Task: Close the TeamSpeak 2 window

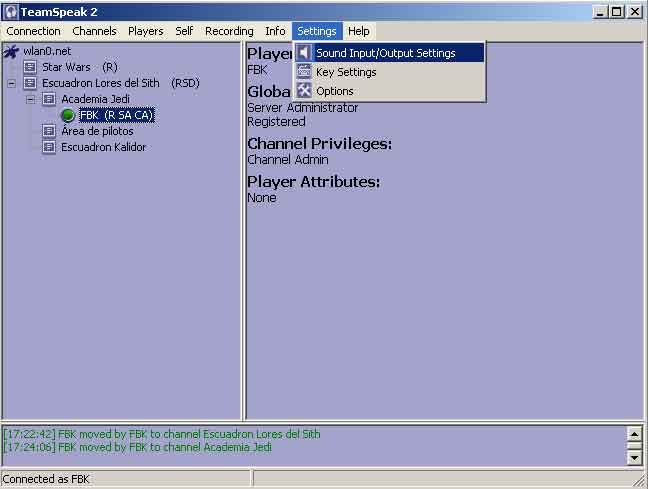Action: [x=634, y=12]
